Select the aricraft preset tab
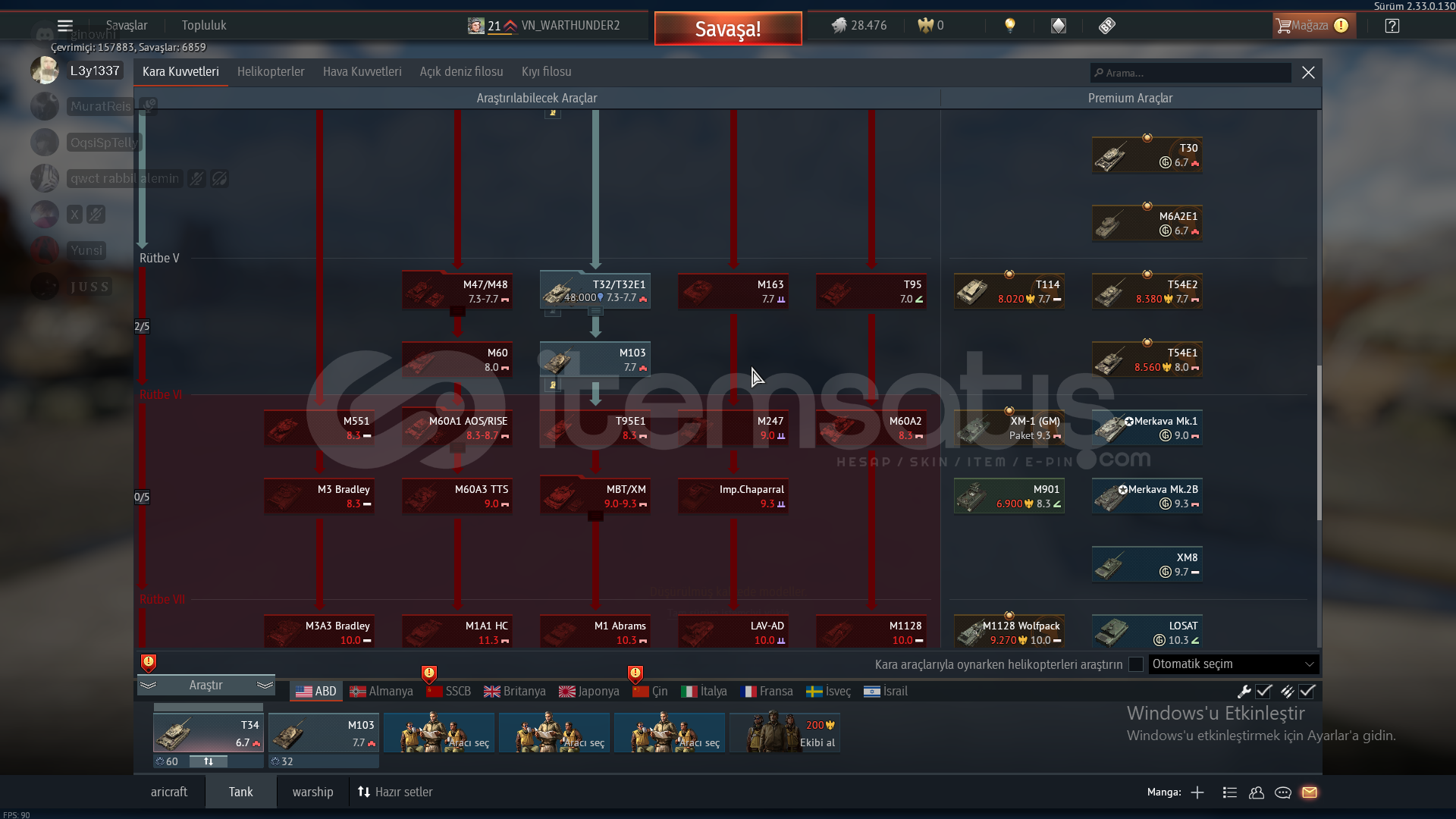1456x819 pixels. click(x=169, y=792)
